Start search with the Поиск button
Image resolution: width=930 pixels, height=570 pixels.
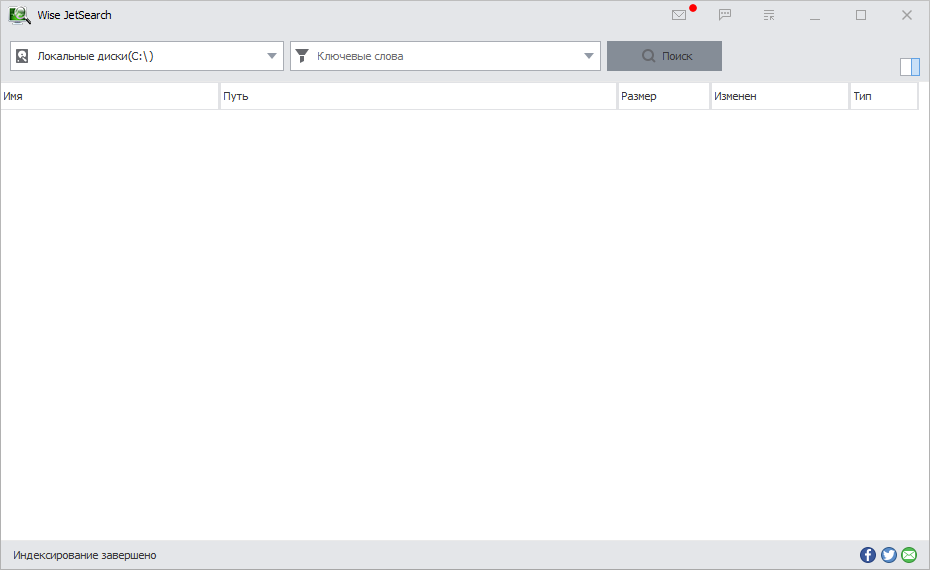pos(664,56)
